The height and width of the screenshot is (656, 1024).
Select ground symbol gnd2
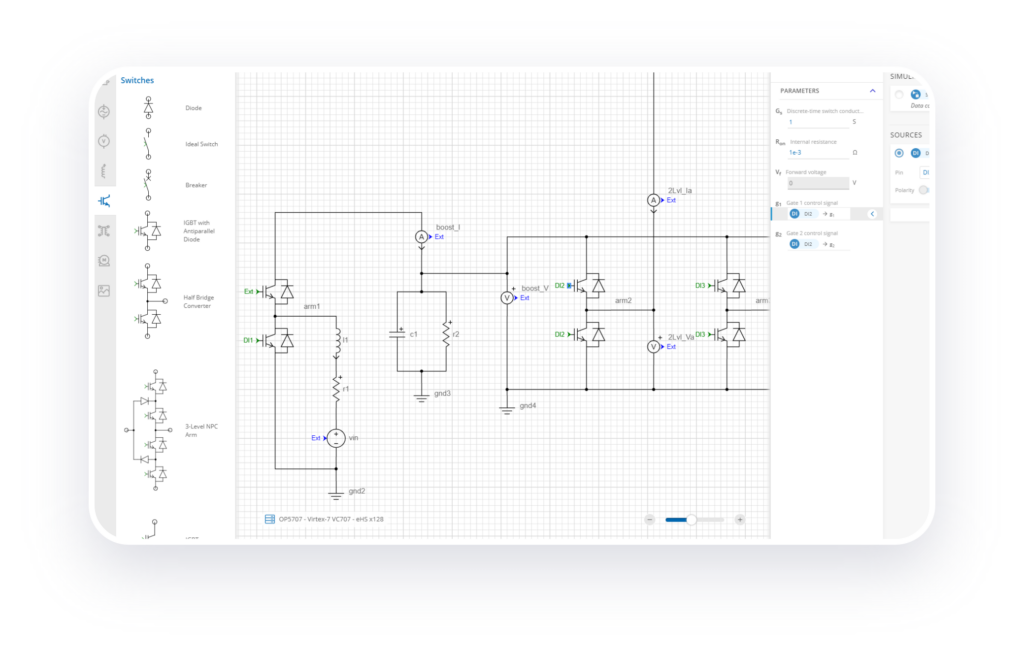pyautogui.click(x=336, y=493)
